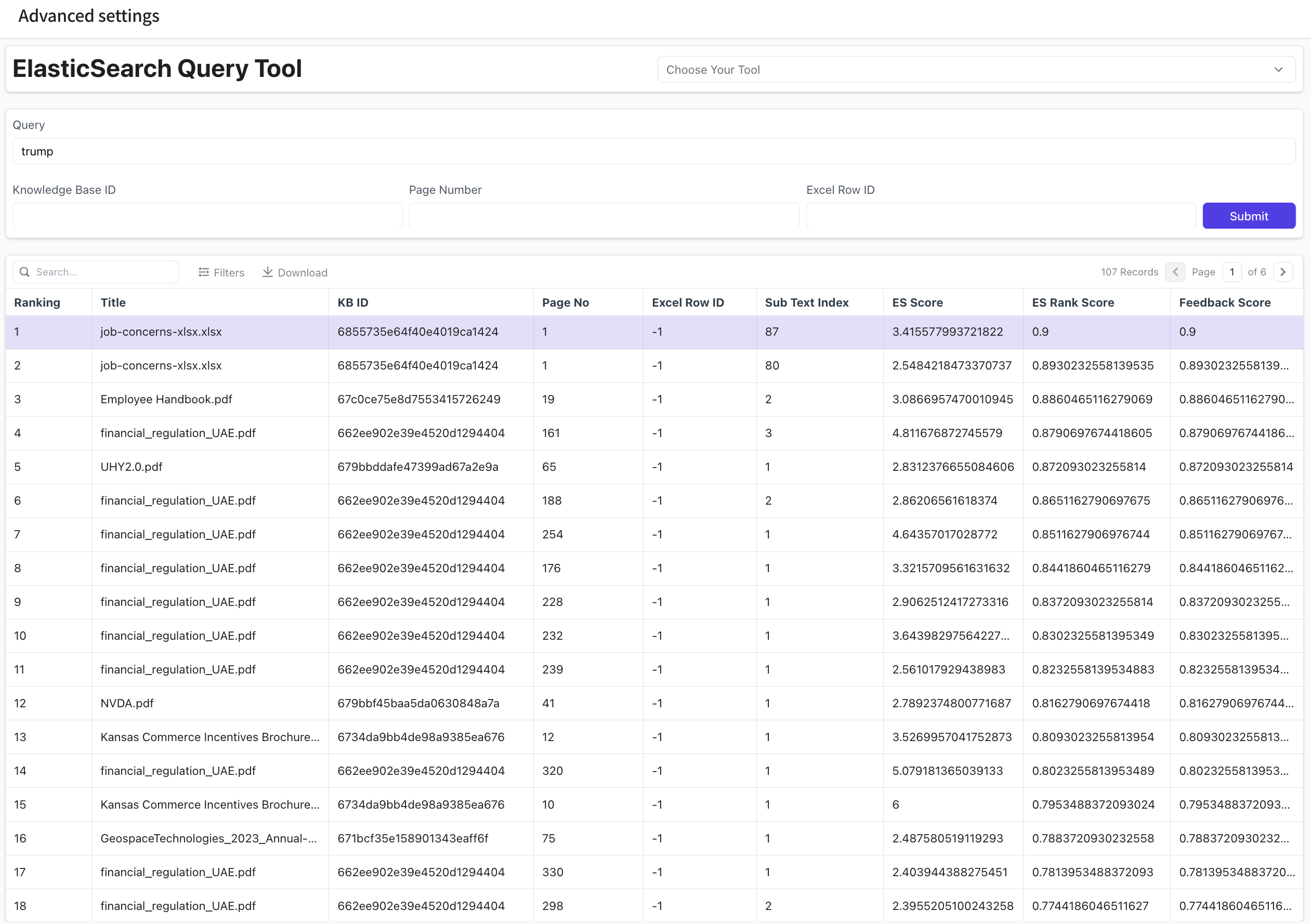Screen dimensions: 1311x924
Task: Click the Page Number input field
Action: [604, 216]
